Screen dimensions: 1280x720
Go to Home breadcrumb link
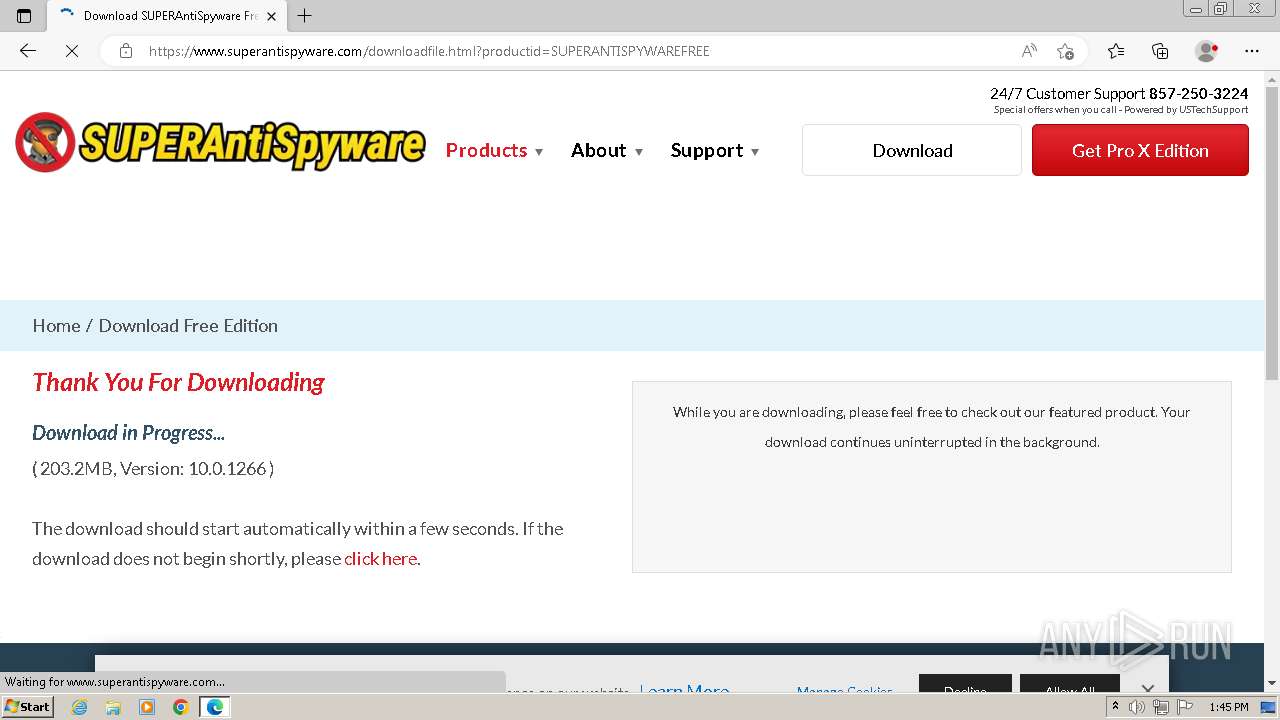point(56,326)
